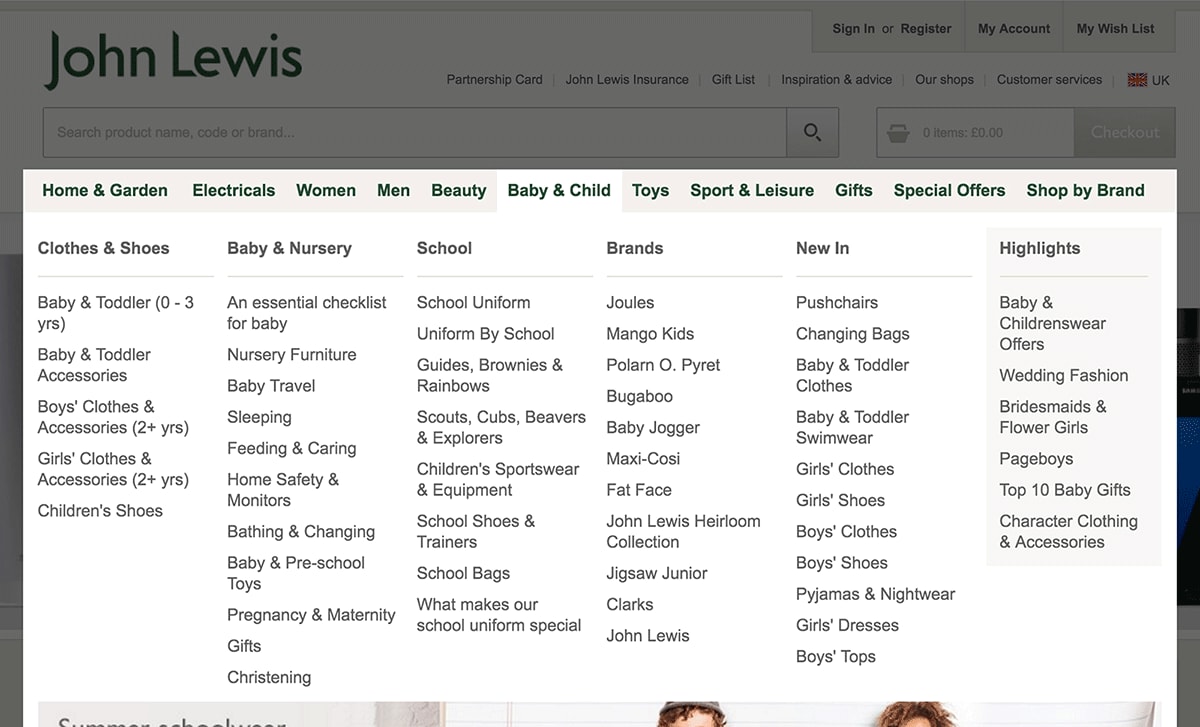Select Girls' Clothes & Accessories (2+ yrs)
This screenshot has width=1200, height=727.
113,469
